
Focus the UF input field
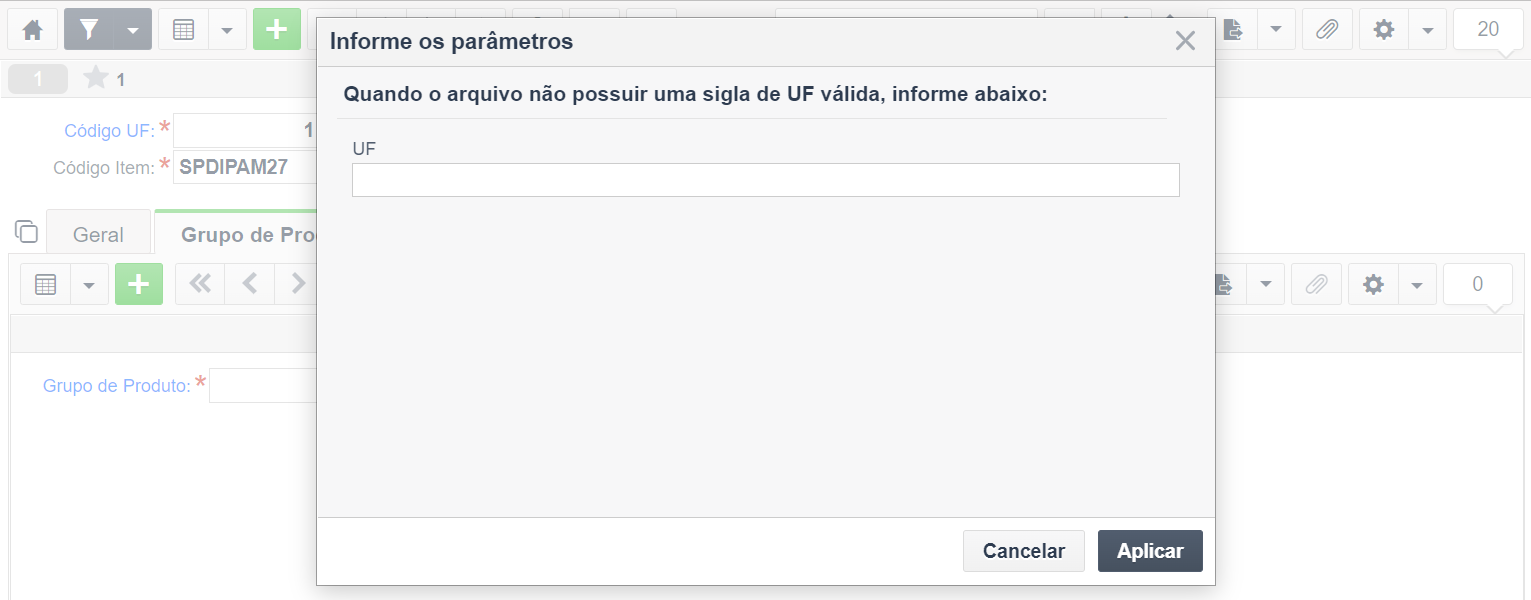[x=766, y=180]
